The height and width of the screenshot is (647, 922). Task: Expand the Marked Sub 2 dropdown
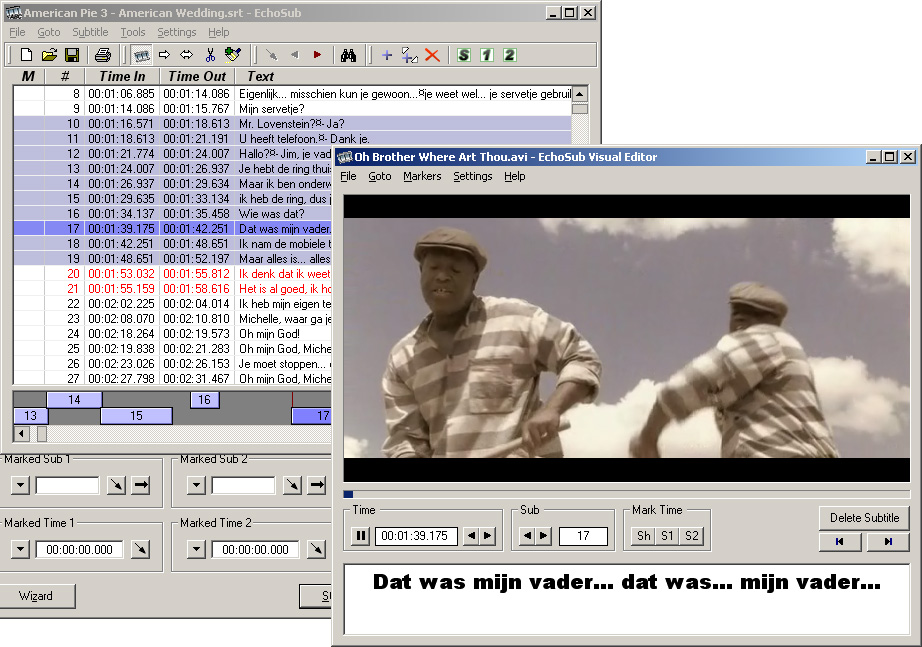coord(196,485)
